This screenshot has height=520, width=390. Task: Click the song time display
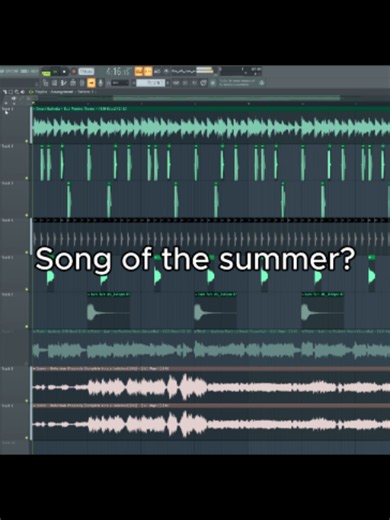point(118,71)
